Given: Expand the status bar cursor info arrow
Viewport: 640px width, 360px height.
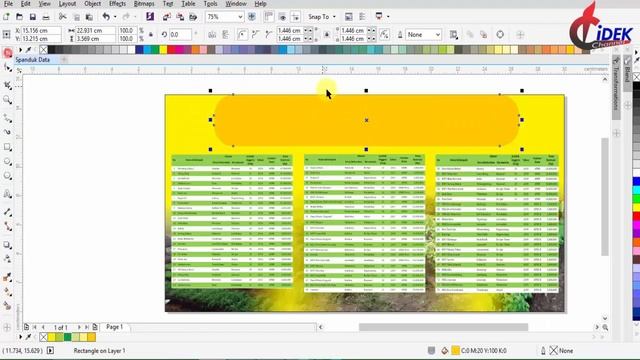Looking at the screenshot, I should pyautogui.click(x=50, y=351).
